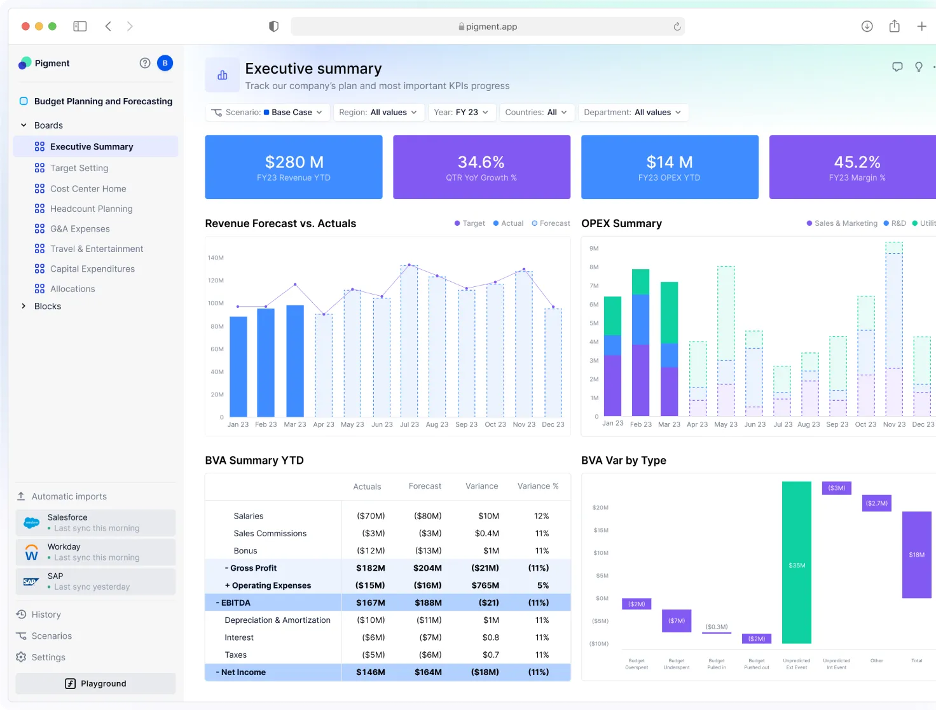This screenshot has width=936, height=710.
Task: Open help via the question mark button
Action: pyautogui.click(x=145, y=63)
